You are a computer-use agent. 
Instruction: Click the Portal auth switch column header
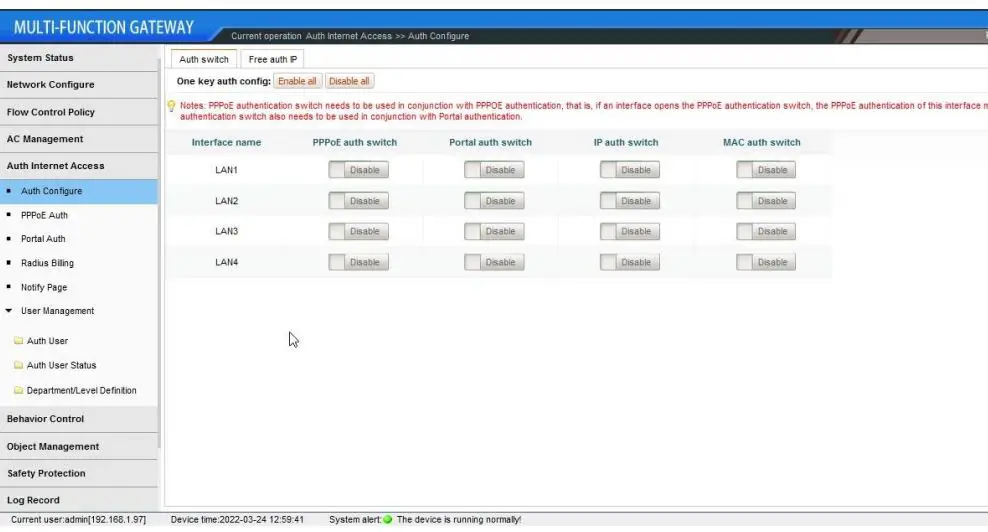490,142
